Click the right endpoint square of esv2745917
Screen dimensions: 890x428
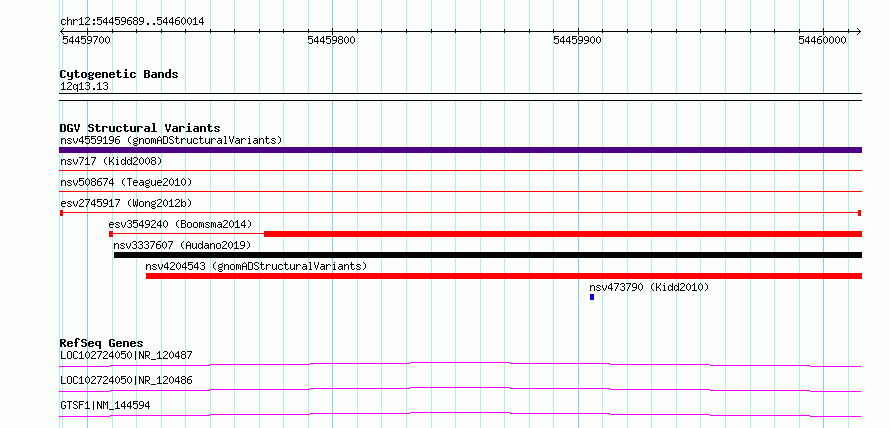(860, 213)
